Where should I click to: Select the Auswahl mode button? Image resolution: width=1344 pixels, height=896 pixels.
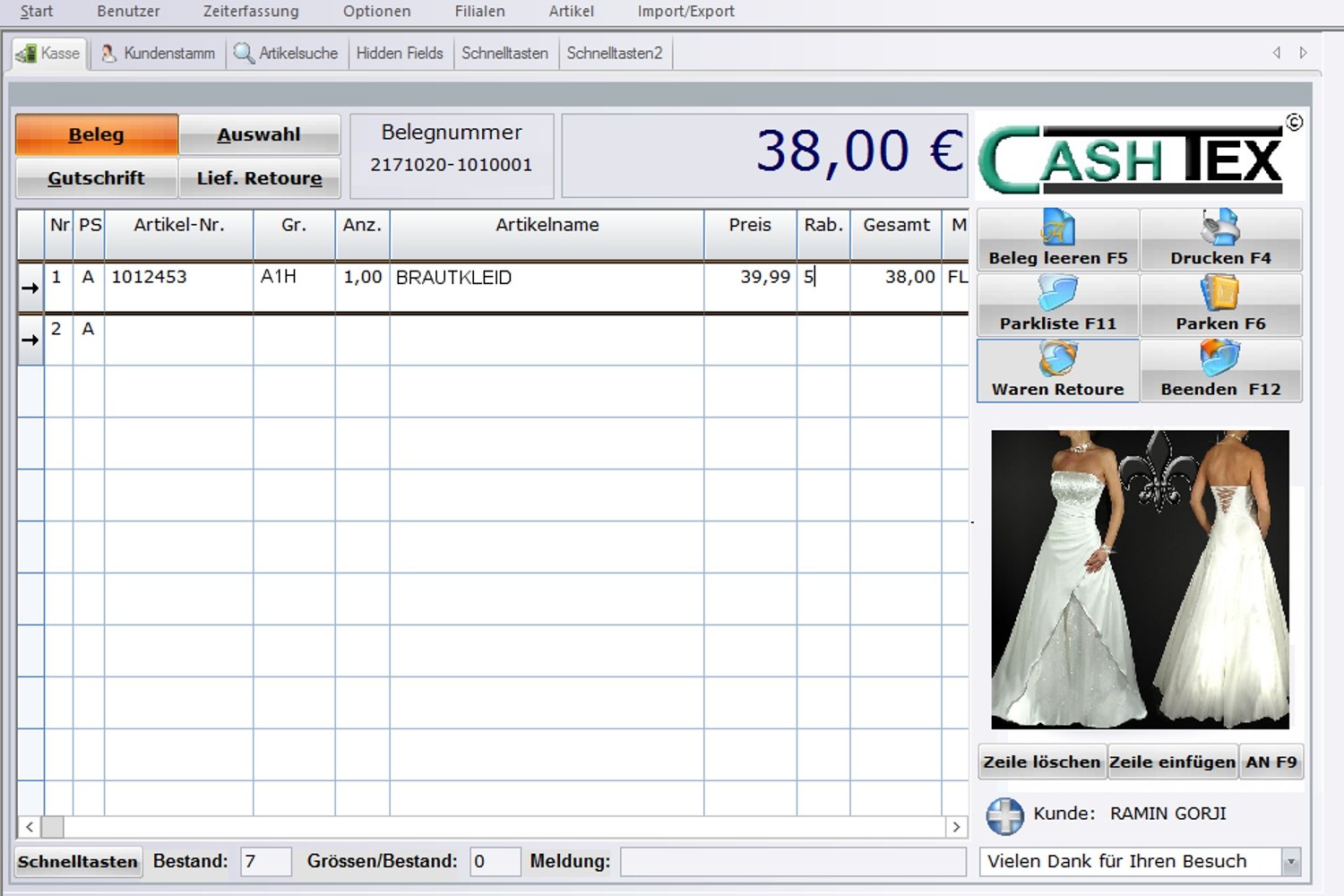(259, 134)
